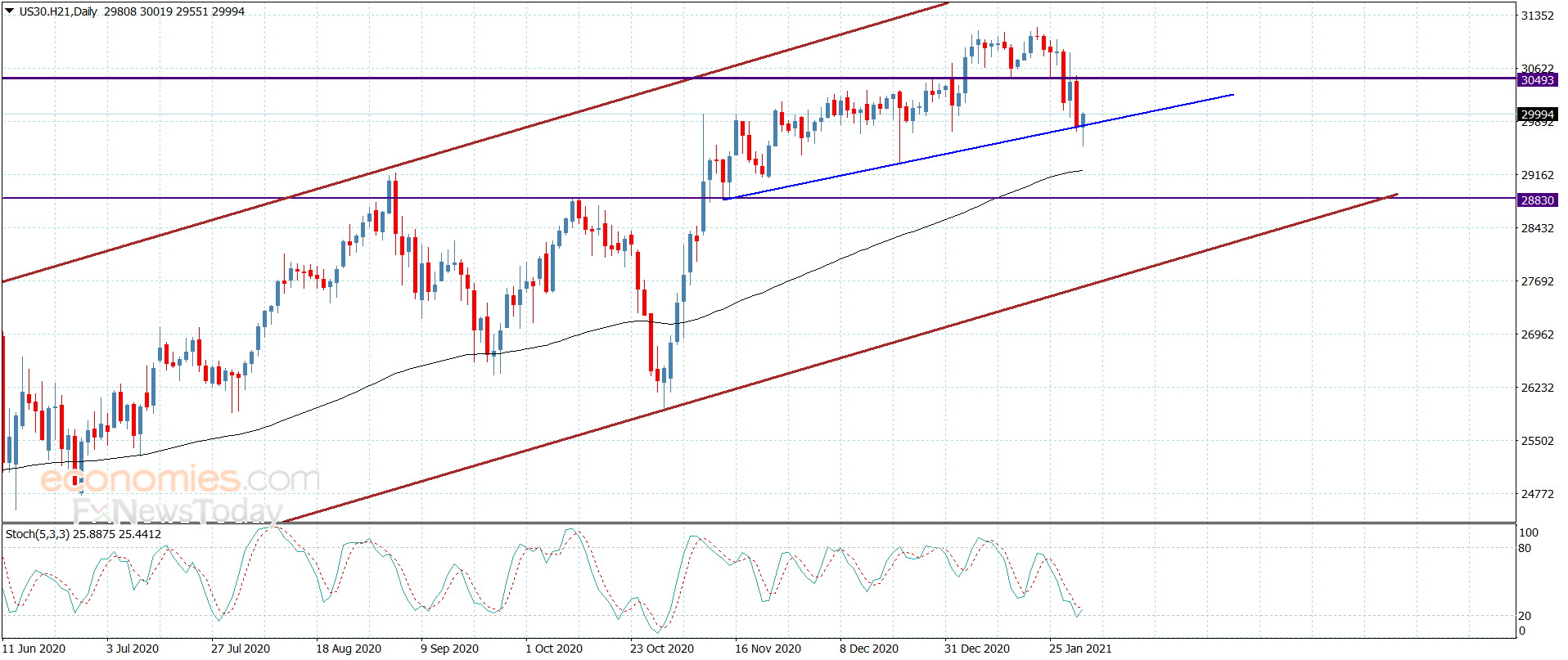The height and width of the screenshot is (660, 1568).
Task: Click the black 29994 current price tag
Action: point(1537,114)
